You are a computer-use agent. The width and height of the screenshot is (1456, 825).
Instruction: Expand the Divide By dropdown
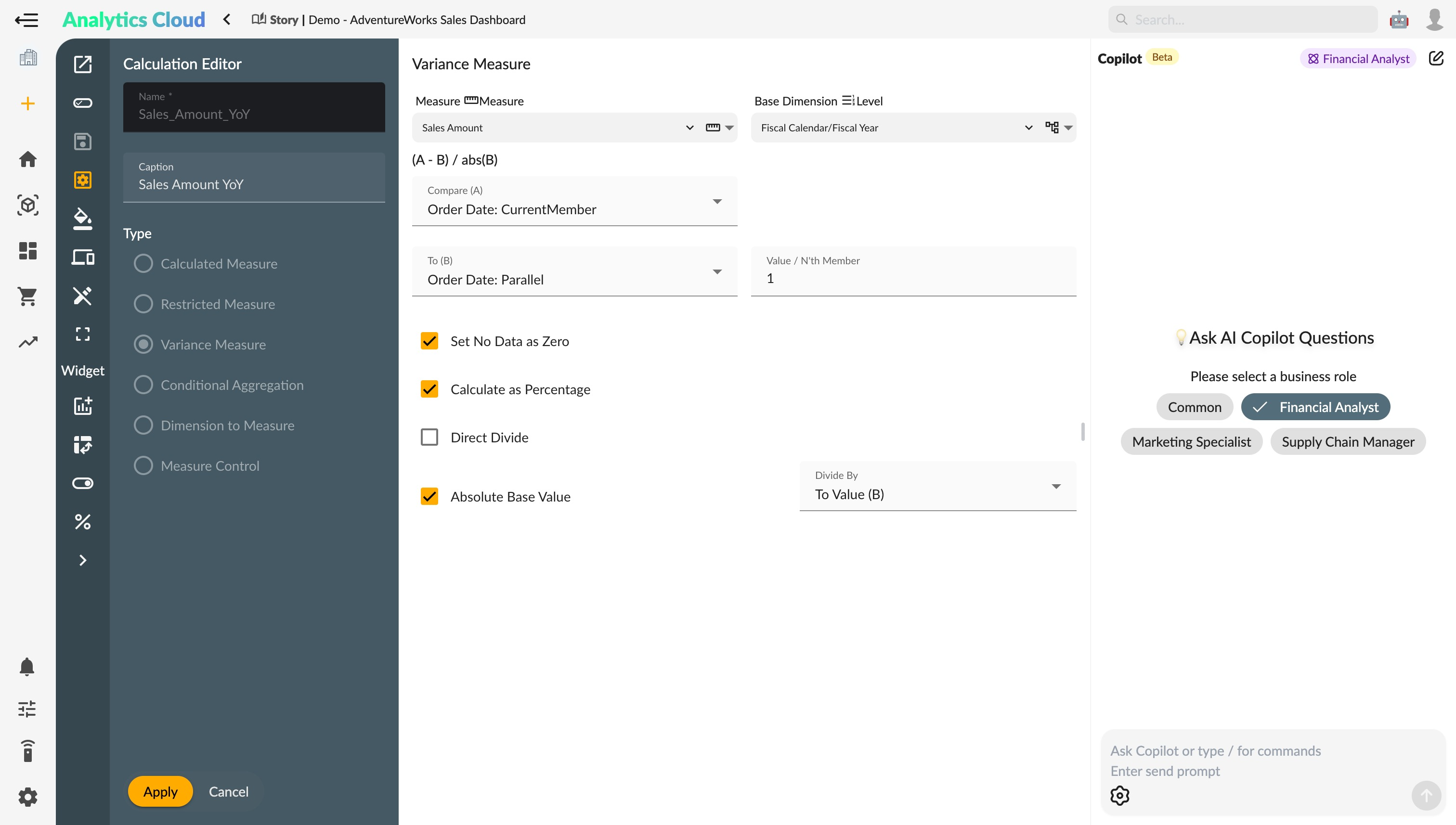pyautogui.click(x=937, y=487)
